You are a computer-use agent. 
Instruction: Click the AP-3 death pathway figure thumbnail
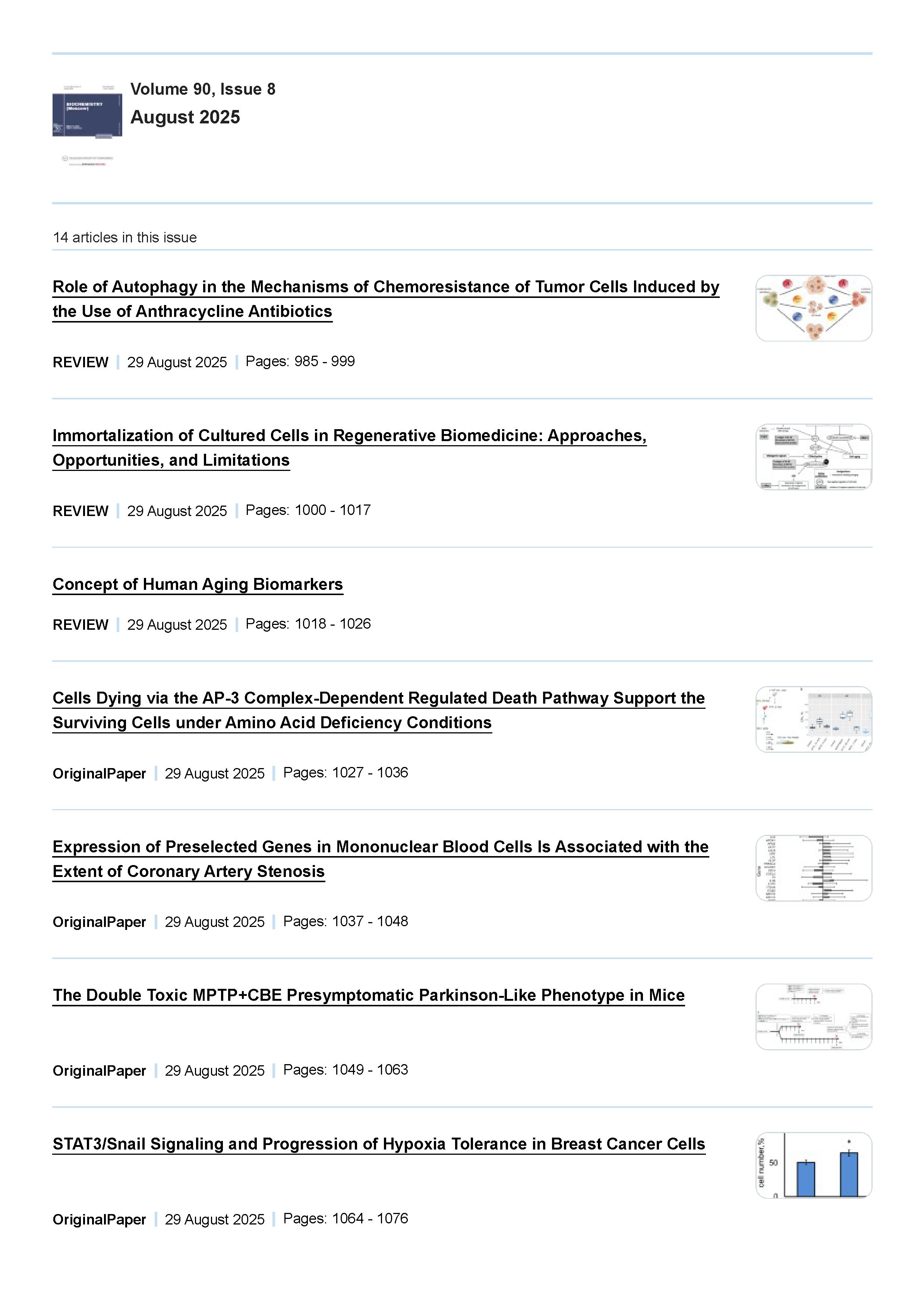point(814,720)
